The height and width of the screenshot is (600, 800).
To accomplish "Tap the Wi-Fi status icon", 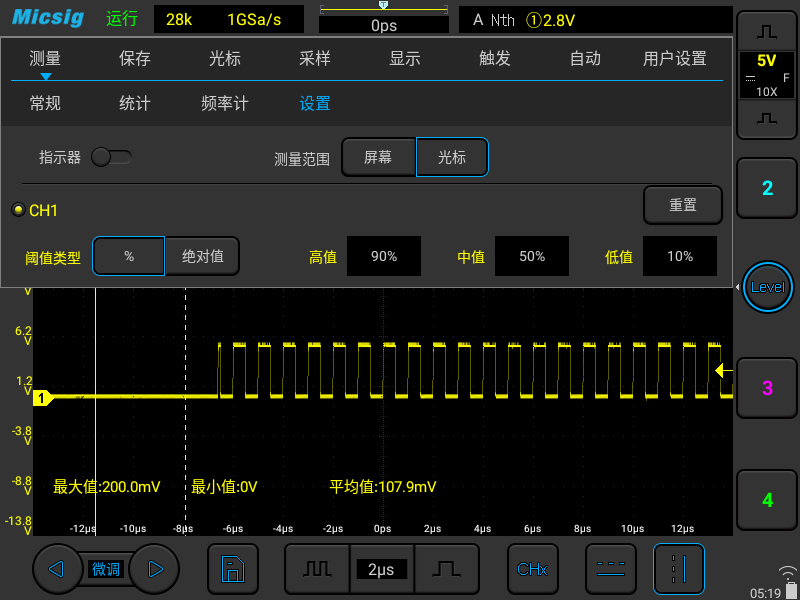I will [x=789, y=572].
